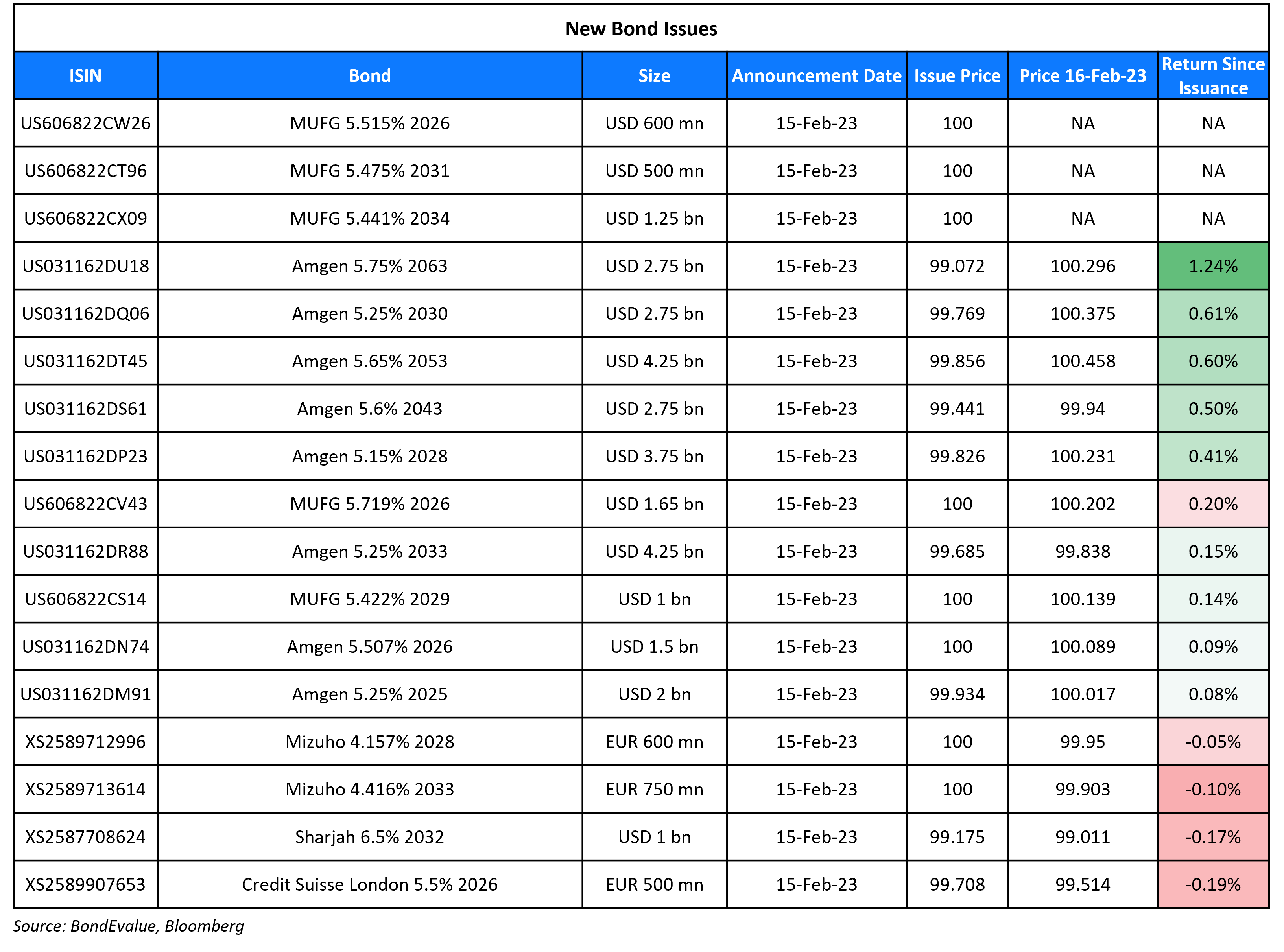Click the Bond column header
Image resolution: width=1284 pixels, height=952 pixels.
click(369, 75)
